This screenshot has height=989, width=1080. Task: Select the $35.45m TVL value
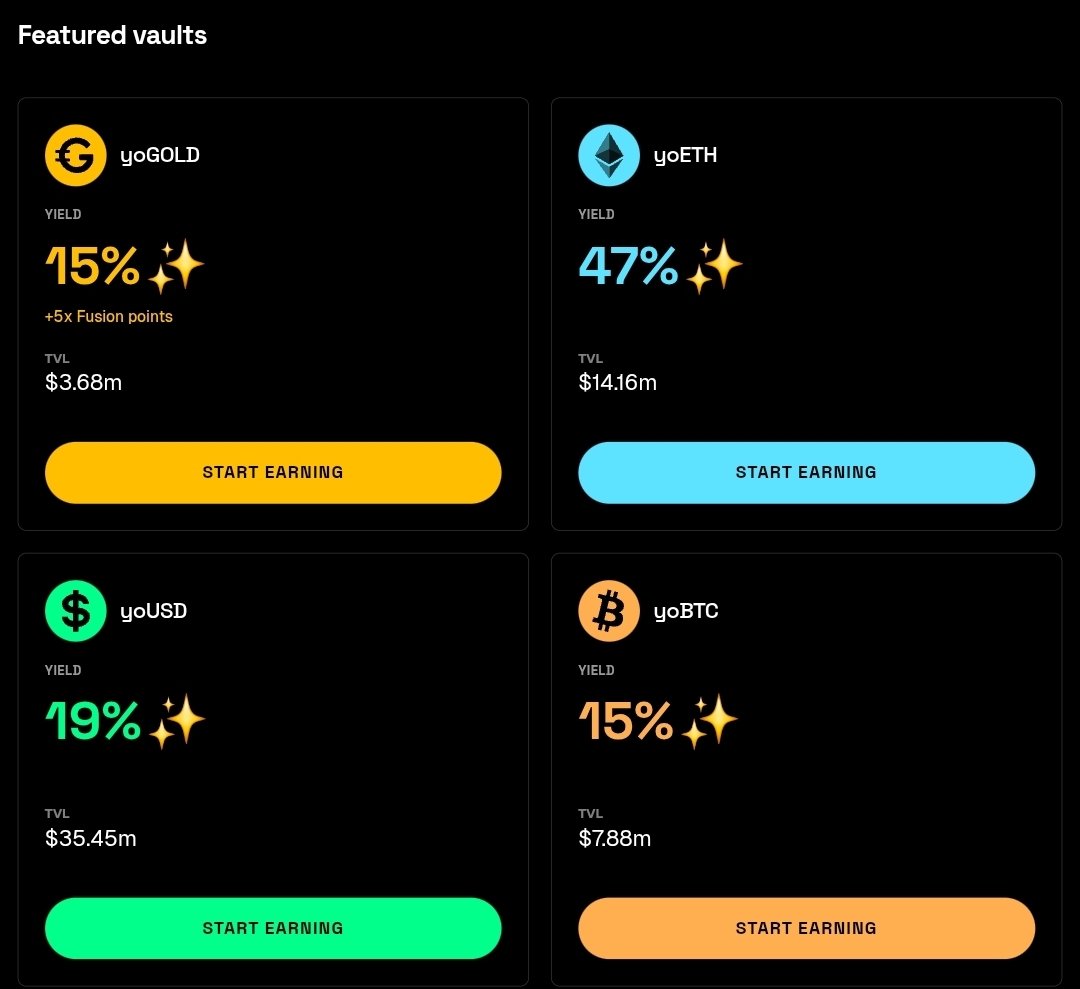pyautogui.click(x=91, y=838)
